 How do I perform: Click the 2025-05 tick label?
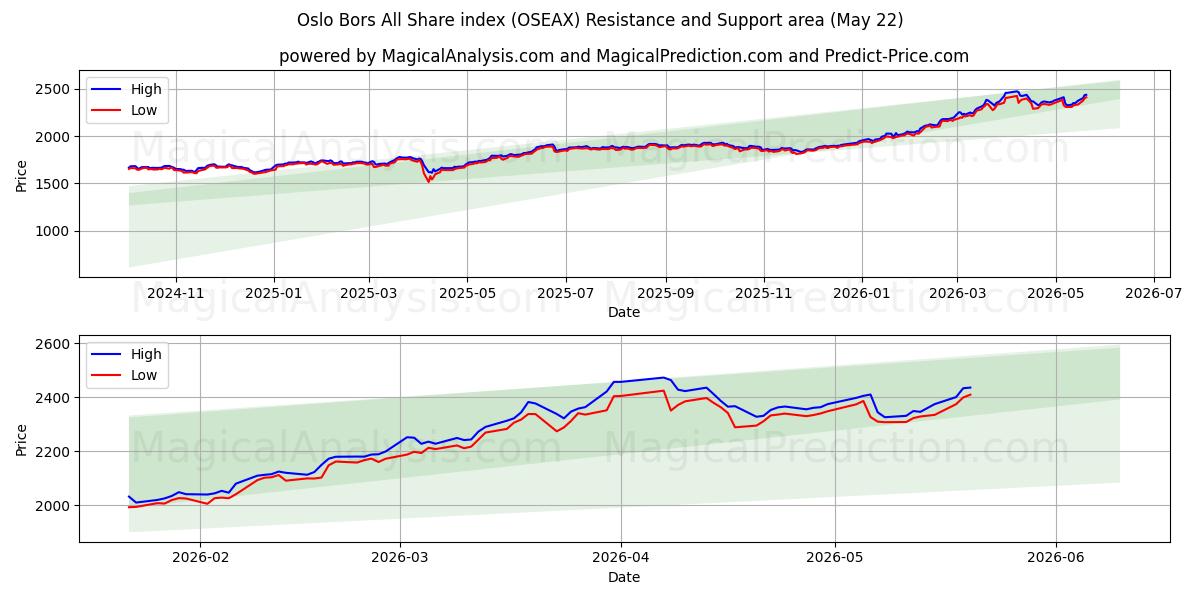[x=467, y=293]
